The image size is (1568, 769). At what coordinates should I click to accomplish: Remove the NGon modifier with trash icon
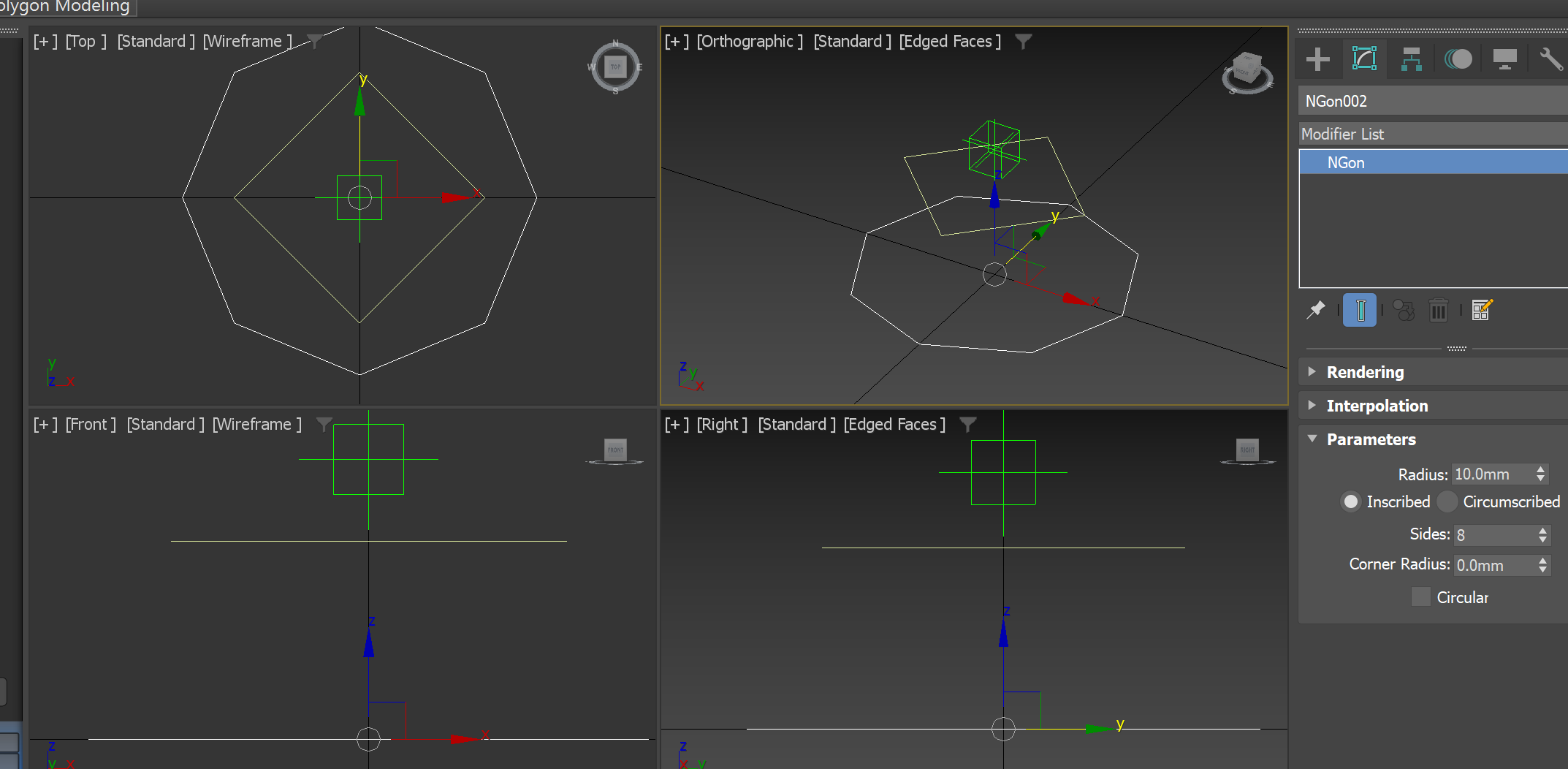click(x=1438, y=310)
